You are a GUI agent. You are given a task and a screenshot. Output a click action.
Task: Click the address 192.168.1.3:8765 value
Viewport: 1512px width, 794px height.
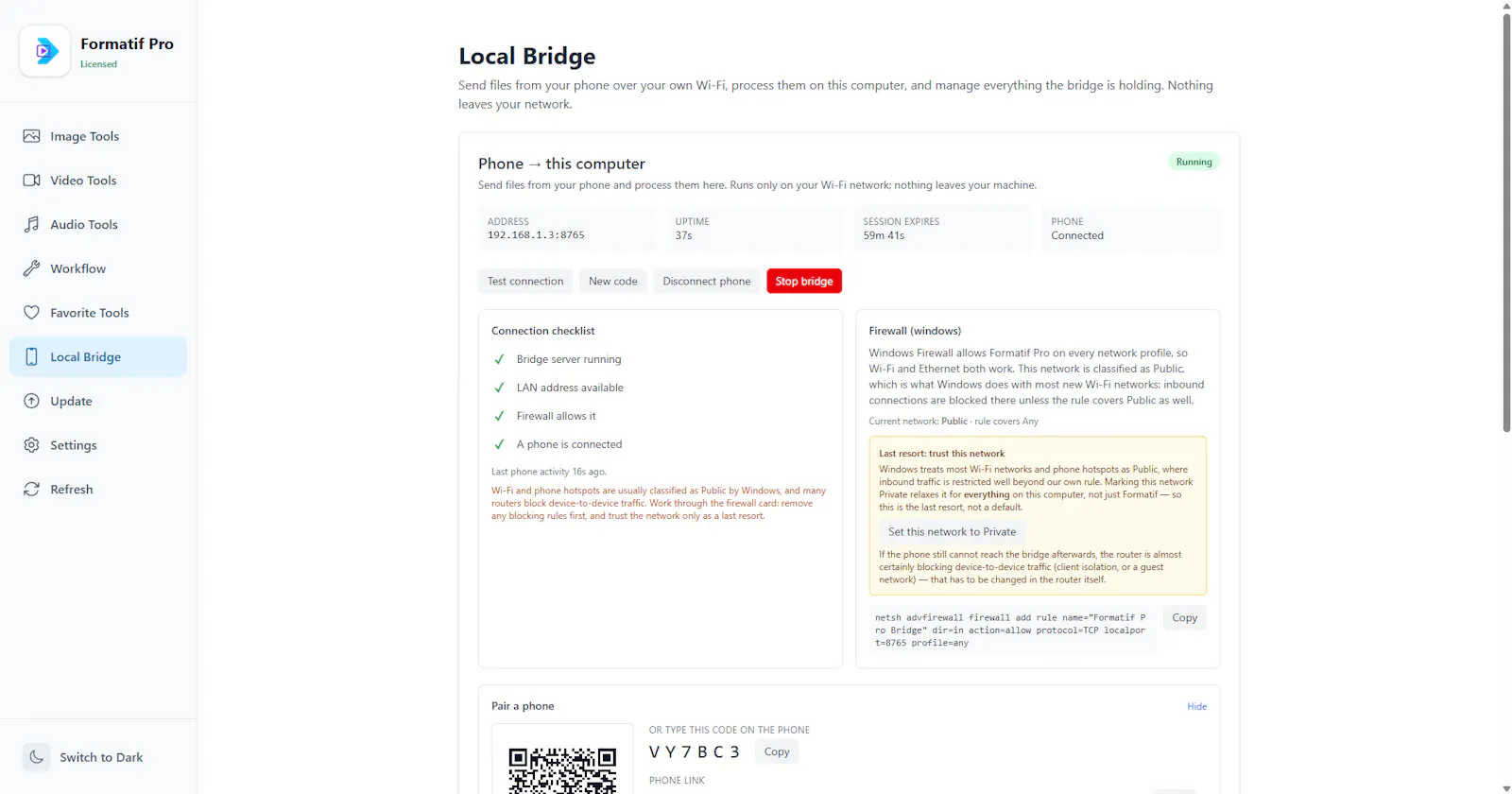click(x=536, y=235)
